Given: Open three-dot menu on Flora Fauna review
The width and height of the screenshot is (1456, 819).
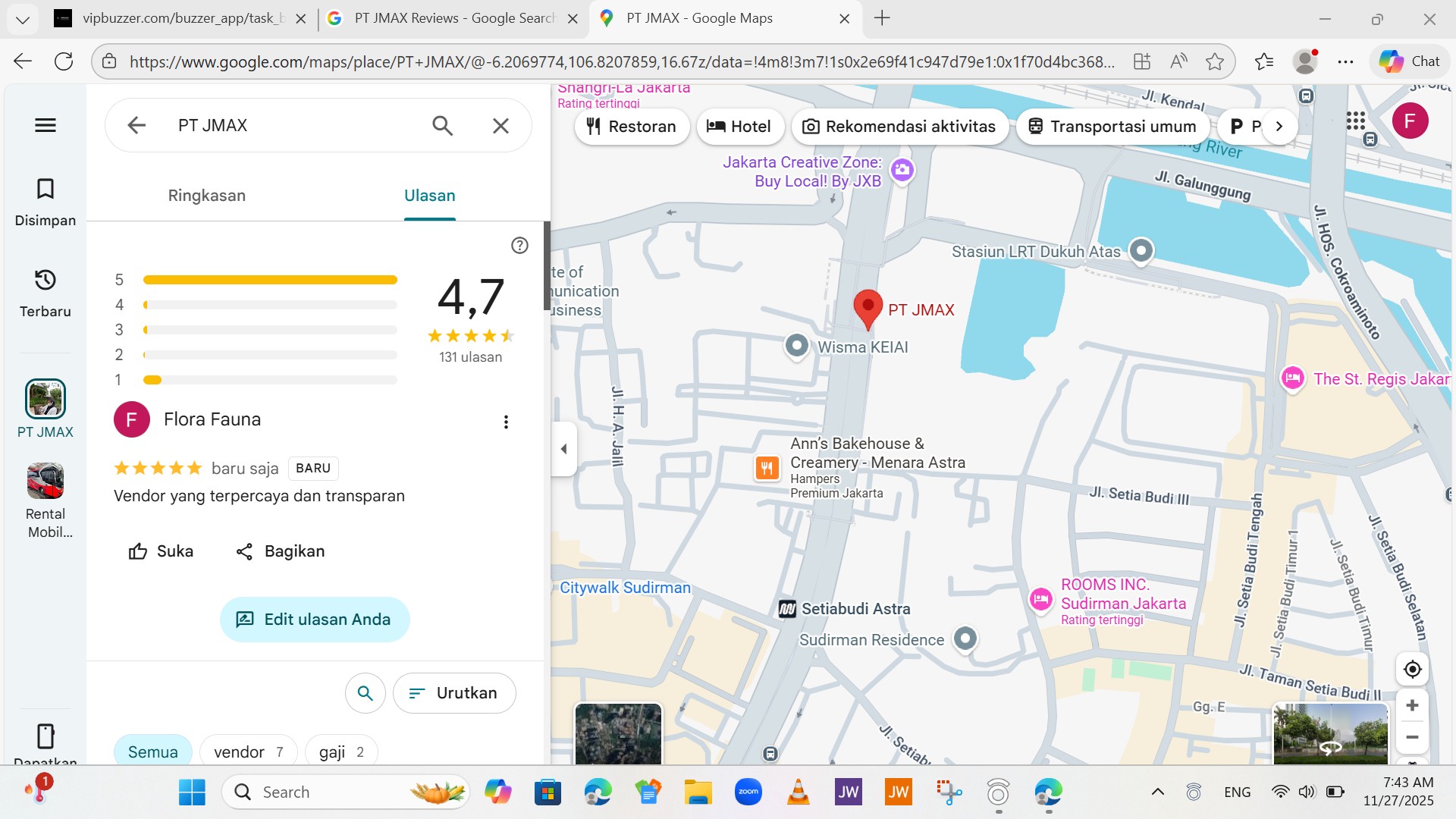Looking at the screenshot, I should (506, 422).
